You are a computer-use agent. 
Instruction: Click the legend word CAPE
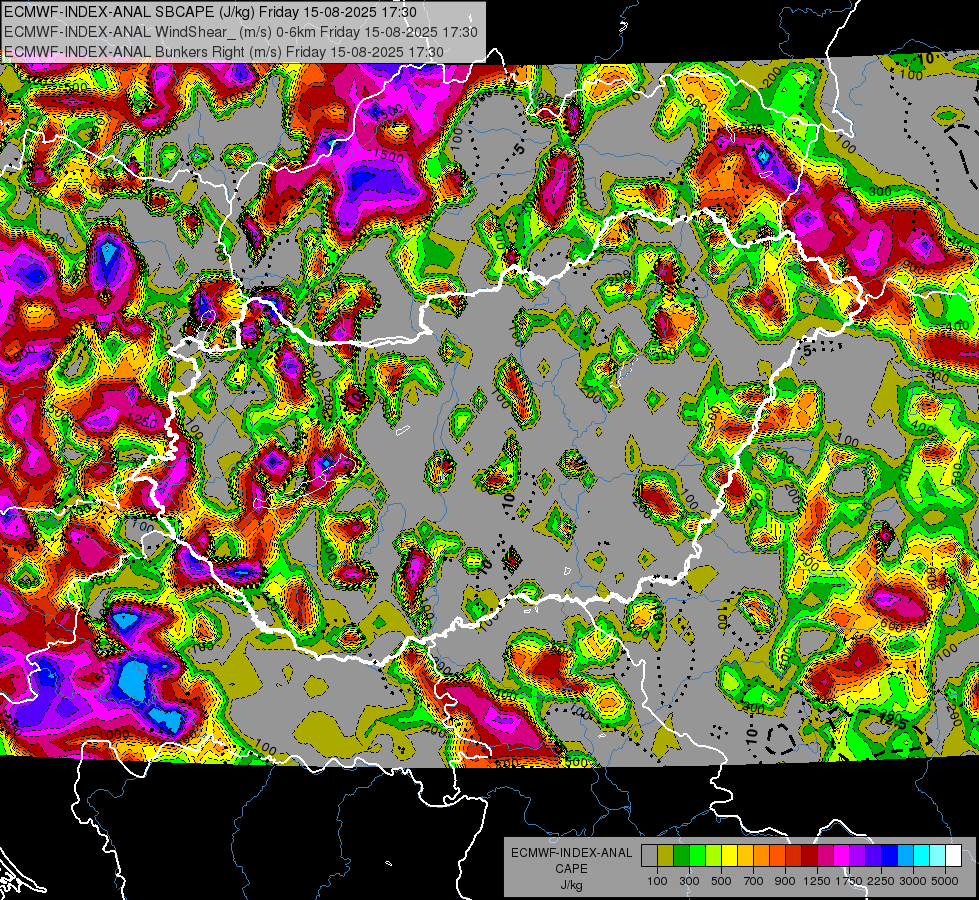pos(571,869)
